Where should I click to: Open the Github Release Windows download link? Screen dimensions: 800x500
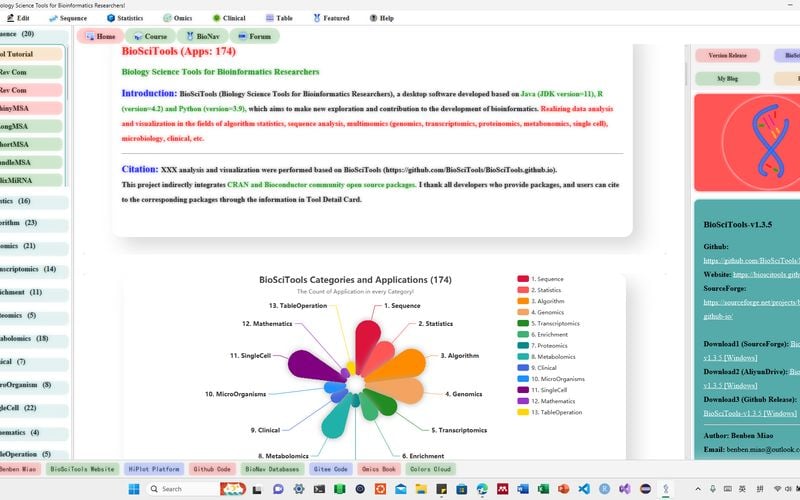749,413
